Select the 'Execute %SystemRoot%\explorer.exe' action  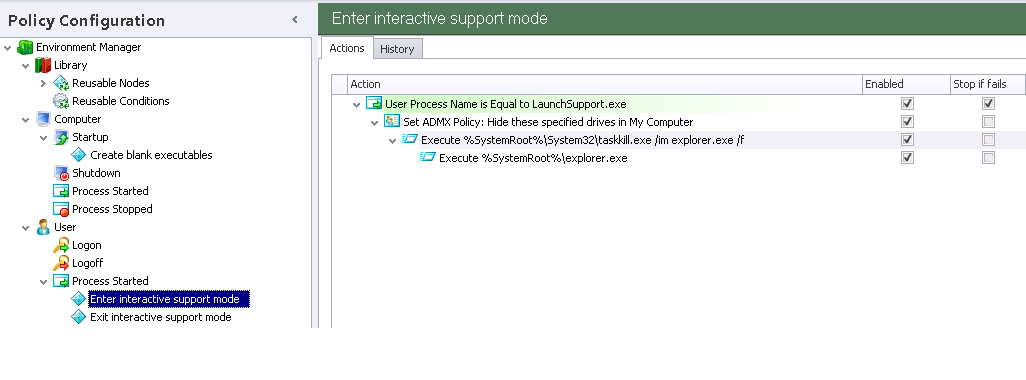coord(533,158)
